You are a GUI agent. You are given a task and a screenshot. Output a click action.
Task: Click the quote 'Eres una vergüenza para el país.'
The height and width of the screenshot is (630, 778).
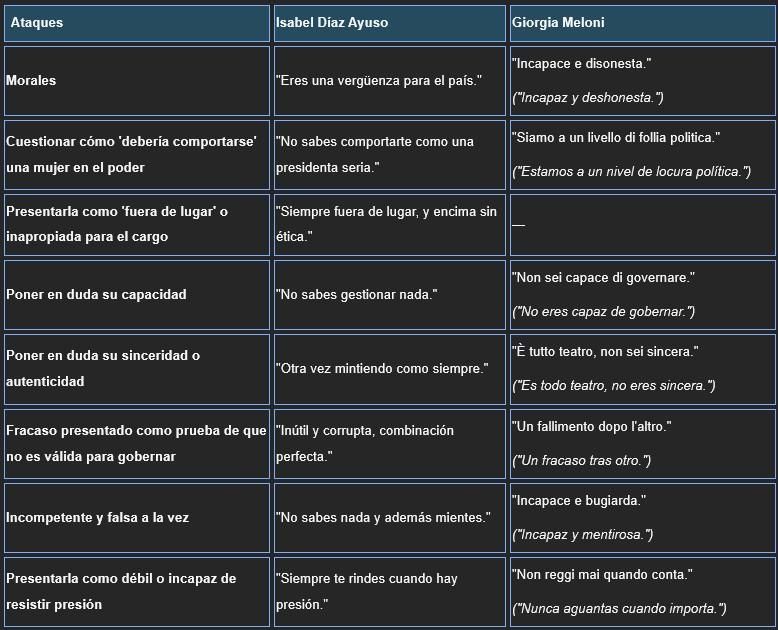tap(379, 80)
